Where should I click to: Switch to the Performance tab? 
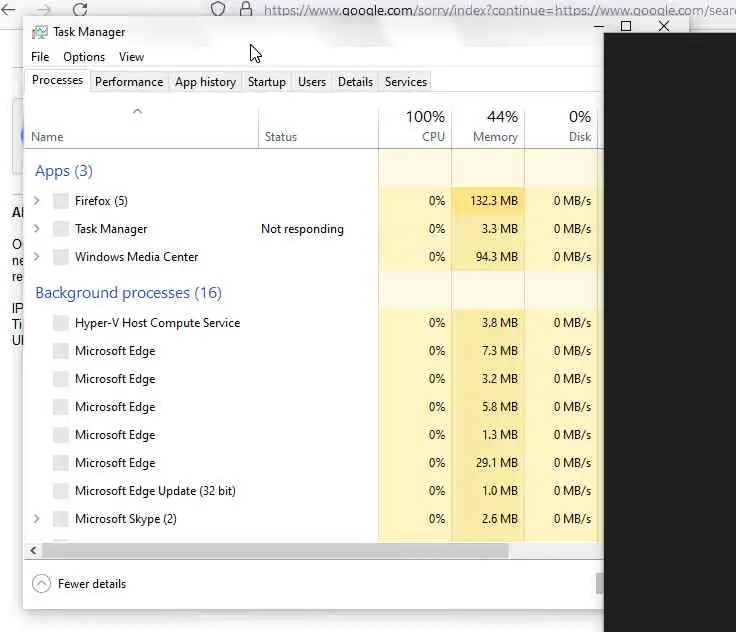[x=129, y=82]
